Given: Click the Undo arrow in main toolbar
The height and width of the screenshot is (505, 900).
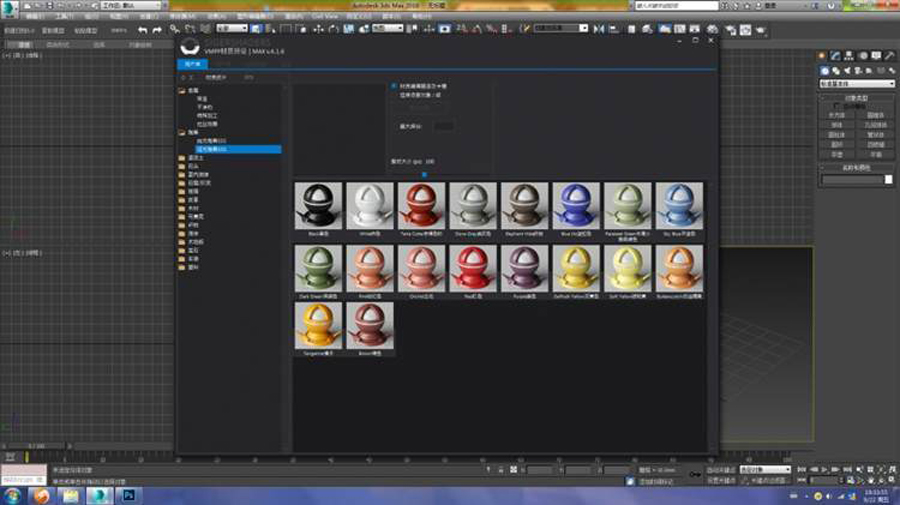Looking at the screenshot, I should [x=142, y=30].
